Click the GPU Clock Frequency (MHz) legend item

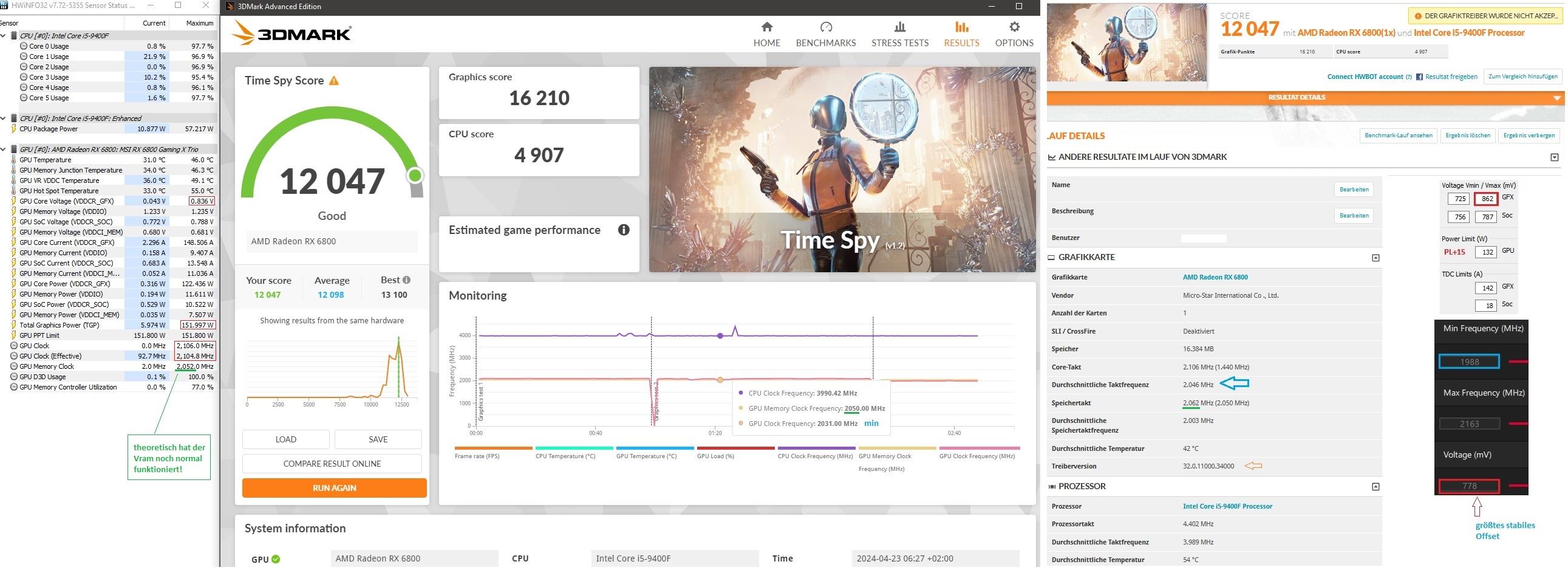coord(978,453)
